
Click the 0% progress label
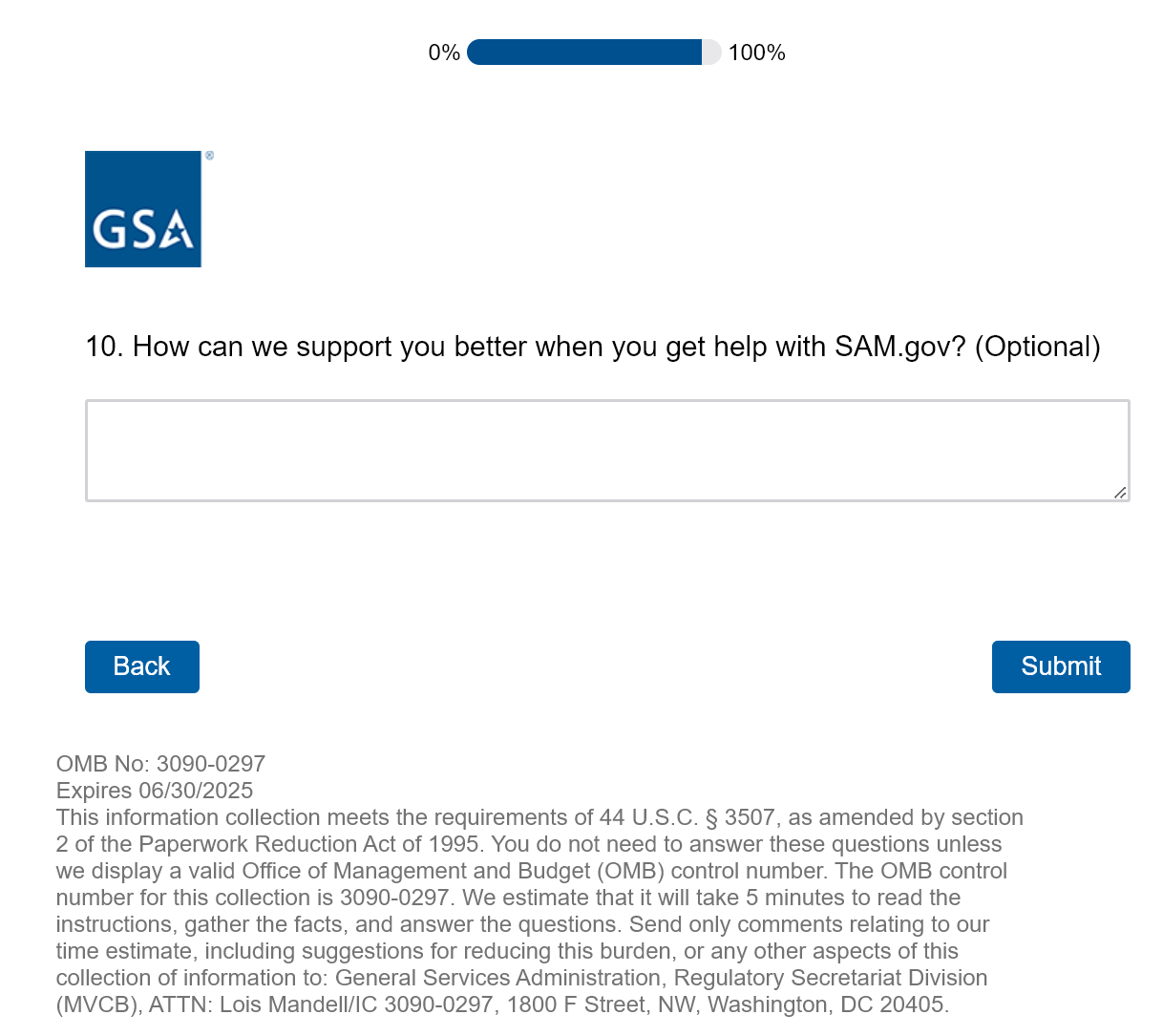pos(444,53)
